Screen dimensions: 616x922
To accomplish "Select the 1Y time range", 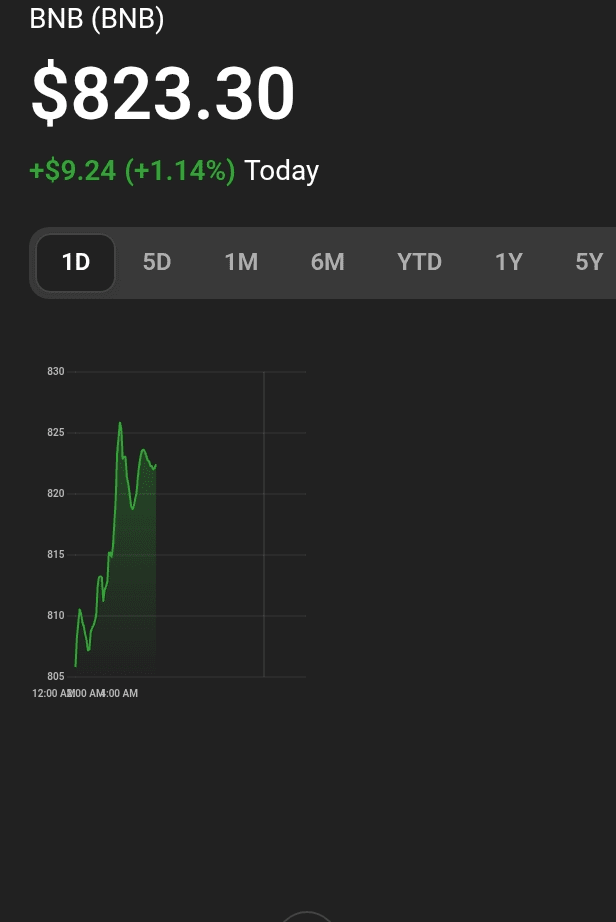I will point(509,262).
